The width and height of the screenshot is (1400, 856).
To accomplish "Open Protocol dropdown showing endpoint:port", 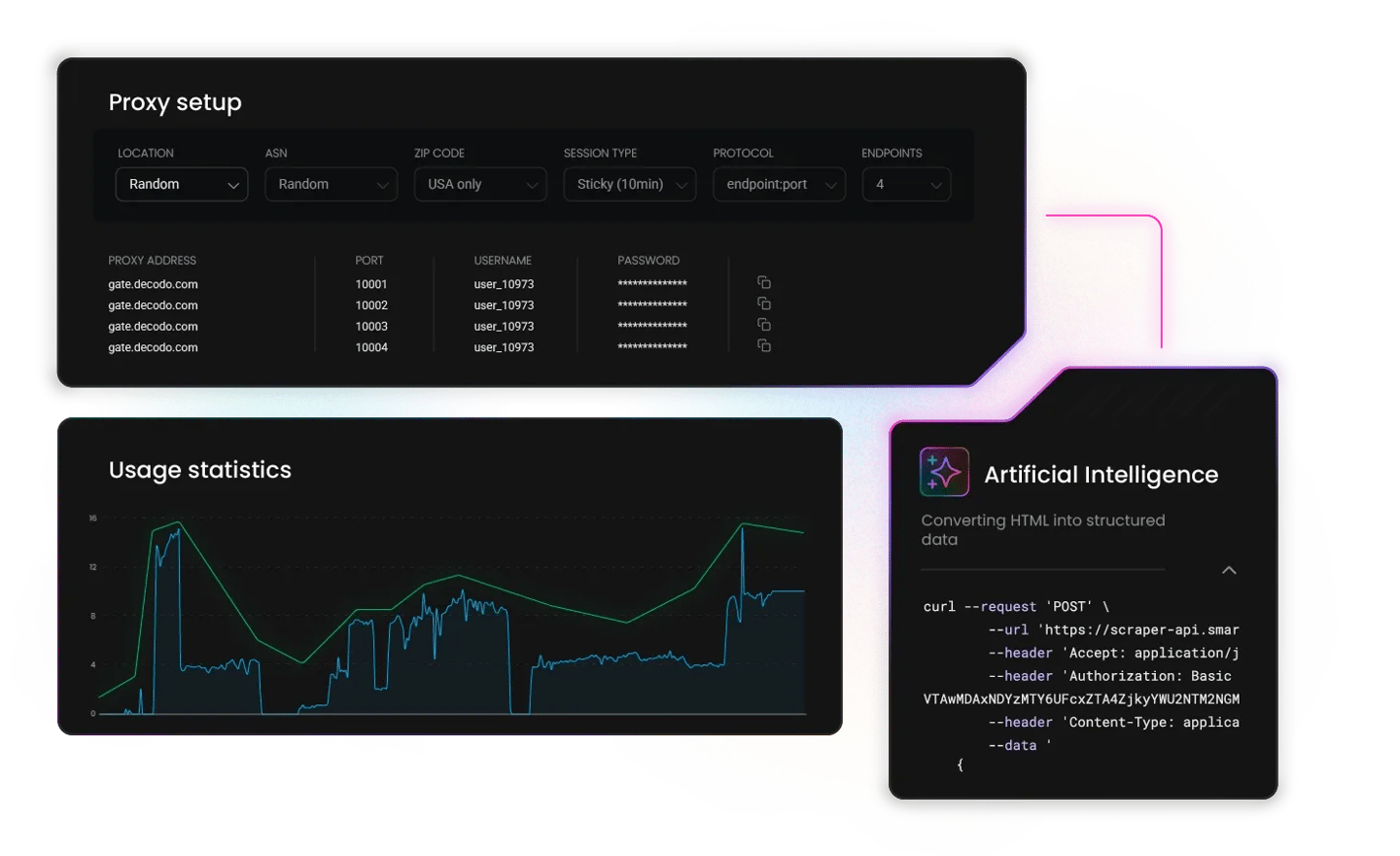I will tap(779, 185).
